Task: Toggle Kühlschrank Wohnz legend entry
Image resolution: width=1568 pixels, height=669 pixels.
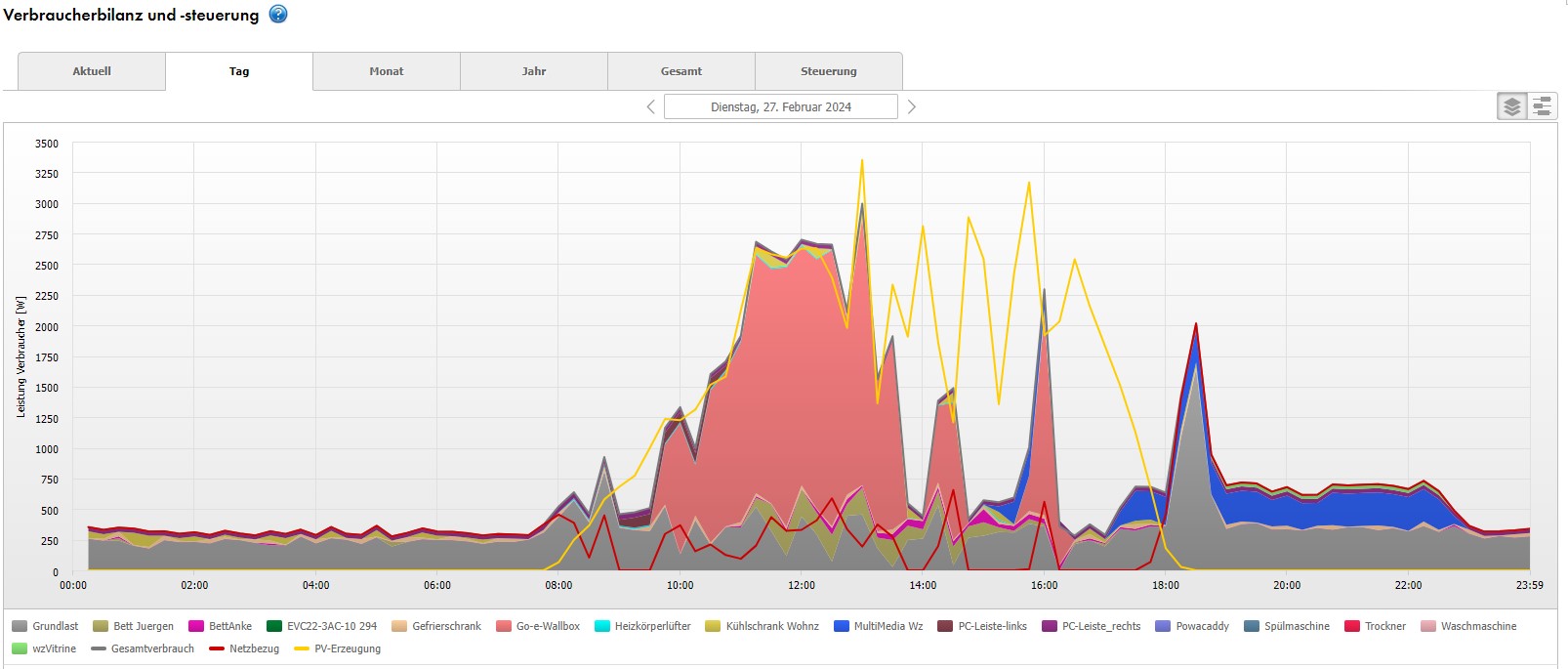Action: coord(763,626)
